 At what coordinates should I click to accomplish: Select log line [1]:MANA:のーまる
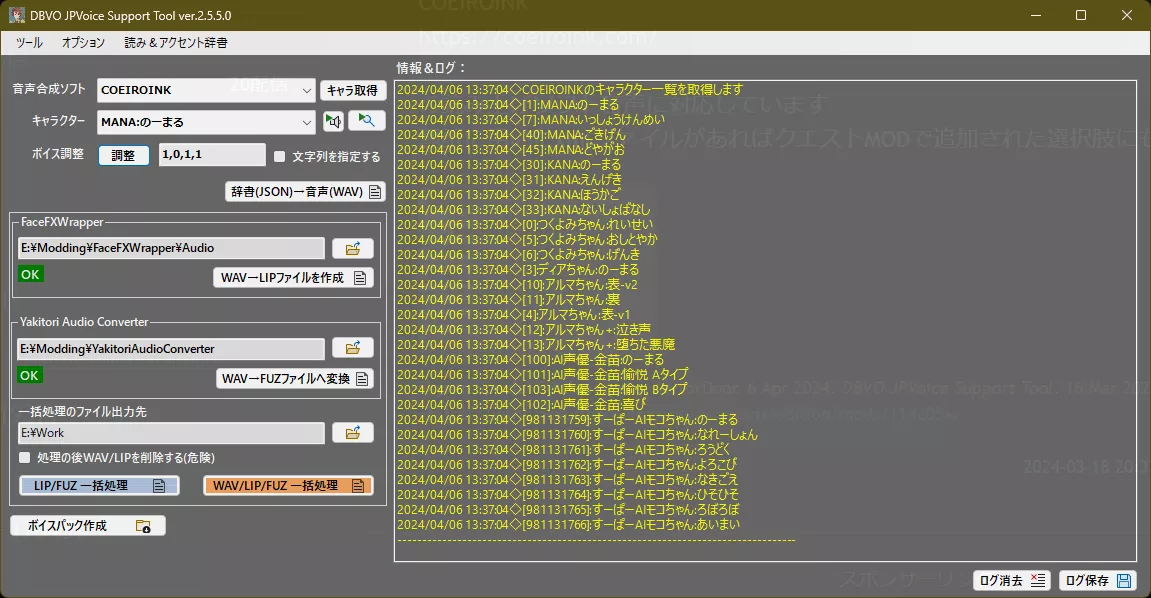pyautogui.click(x=508, y=104)
